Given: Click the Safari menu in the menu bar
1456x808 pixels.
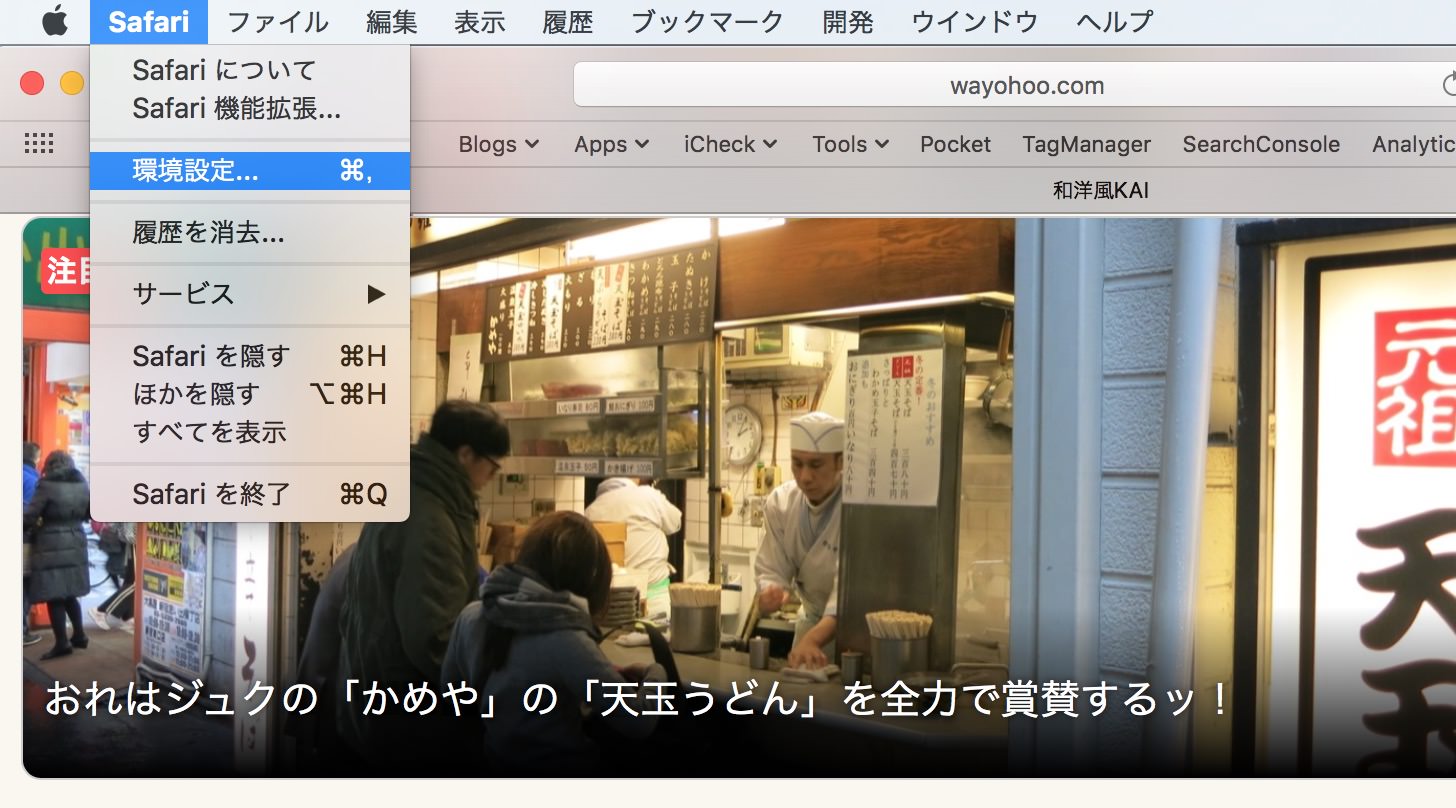Looking at the screenshot, I should pyautogui.click(x=149, y=21).
